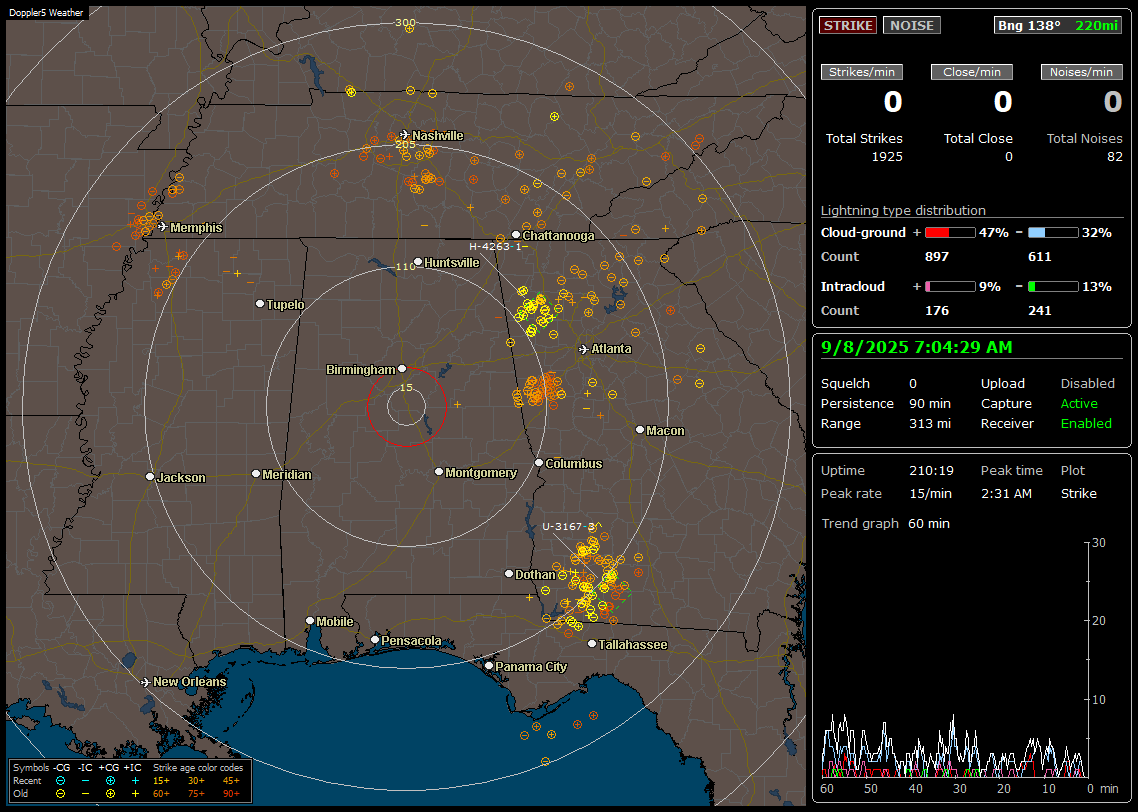The width and height of the screenshot is (1138, 812).
Task: Click the Lightning type distribution heading
Action: (903, 210)
